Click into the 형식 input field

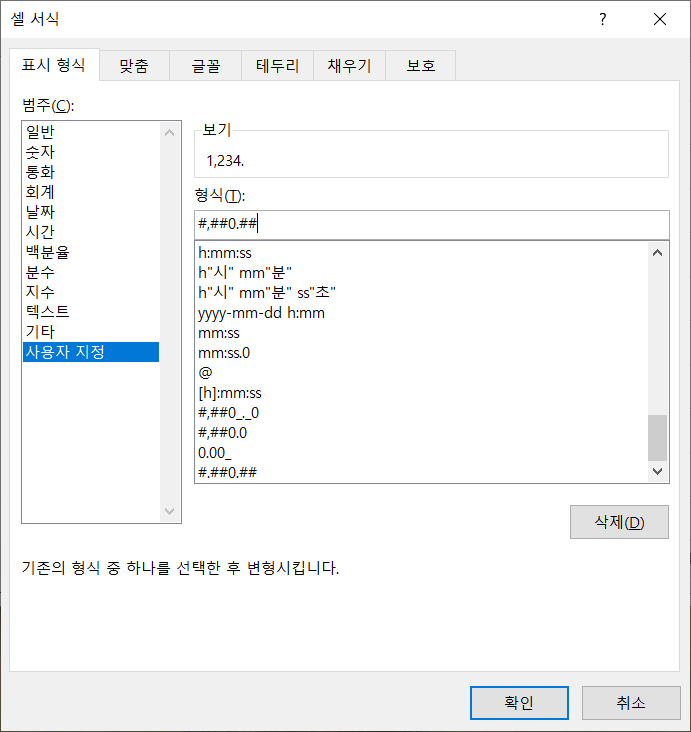point(432,224)
